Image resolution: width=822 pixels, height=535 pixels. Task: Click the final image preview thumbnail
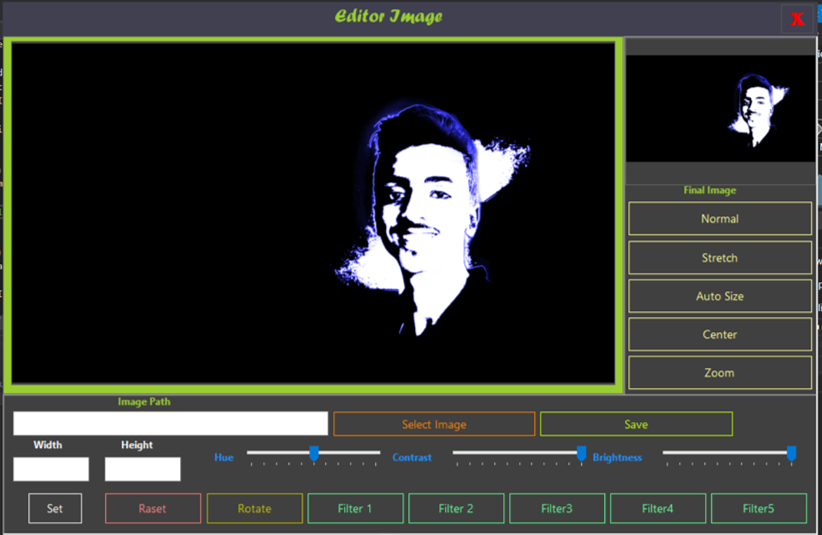(720, 108)
